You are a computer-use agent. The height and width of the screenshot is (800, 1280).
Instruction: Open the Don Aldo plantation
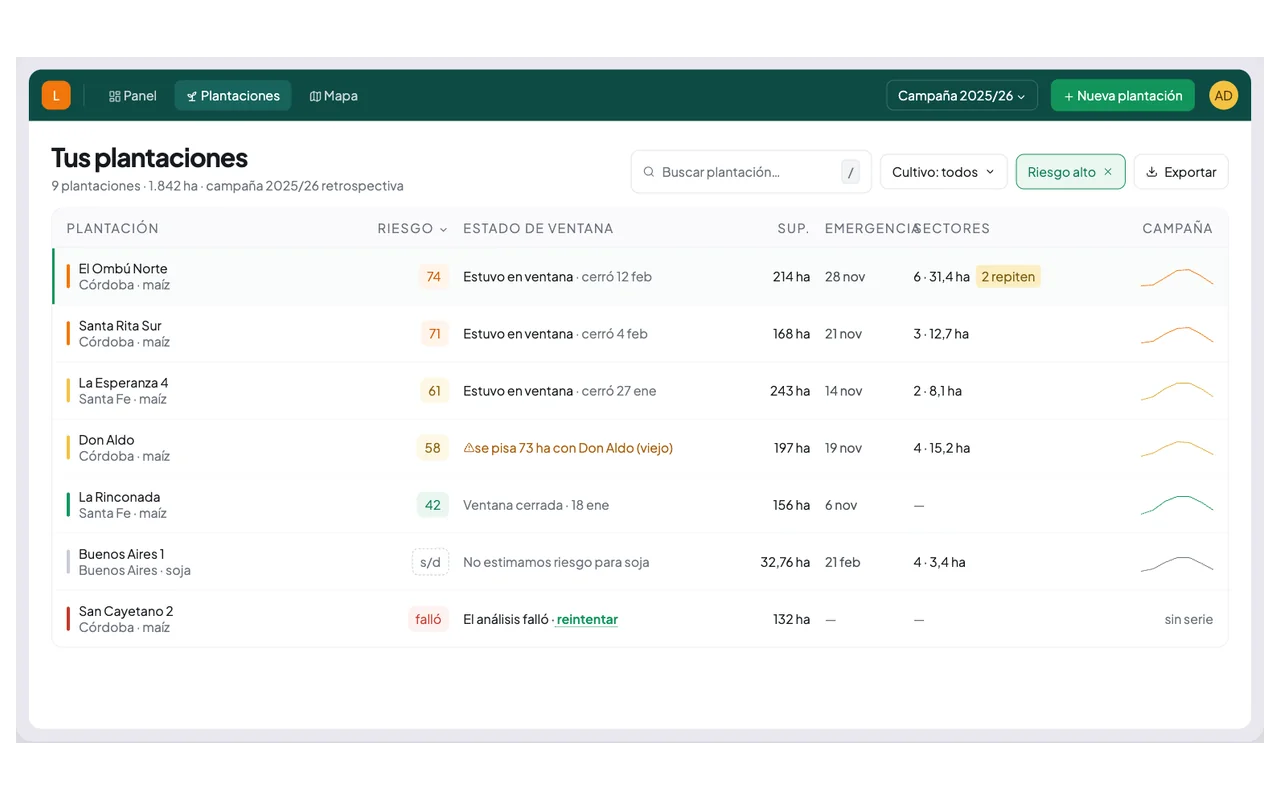[x=640, y=448]
